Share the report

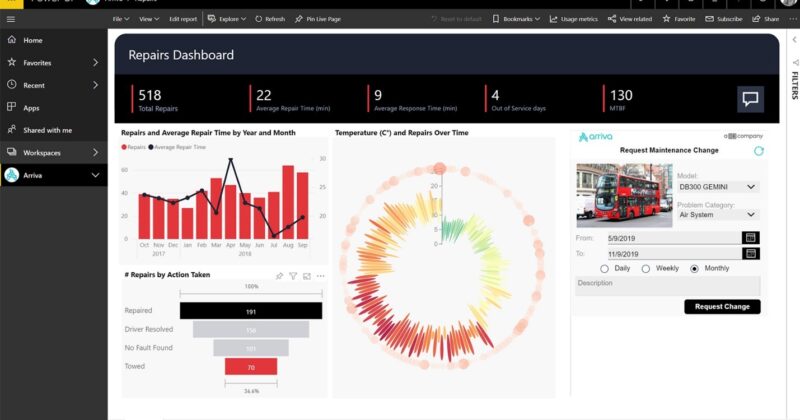pyautogui.click(x=766, y=19)
